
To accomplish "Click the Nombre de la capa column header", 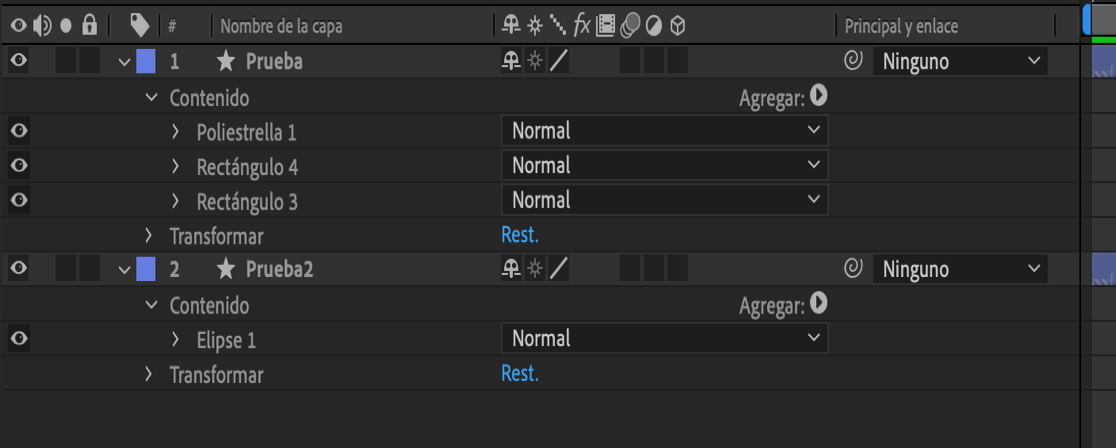I will pyautogui.click(x=281, y=26).
